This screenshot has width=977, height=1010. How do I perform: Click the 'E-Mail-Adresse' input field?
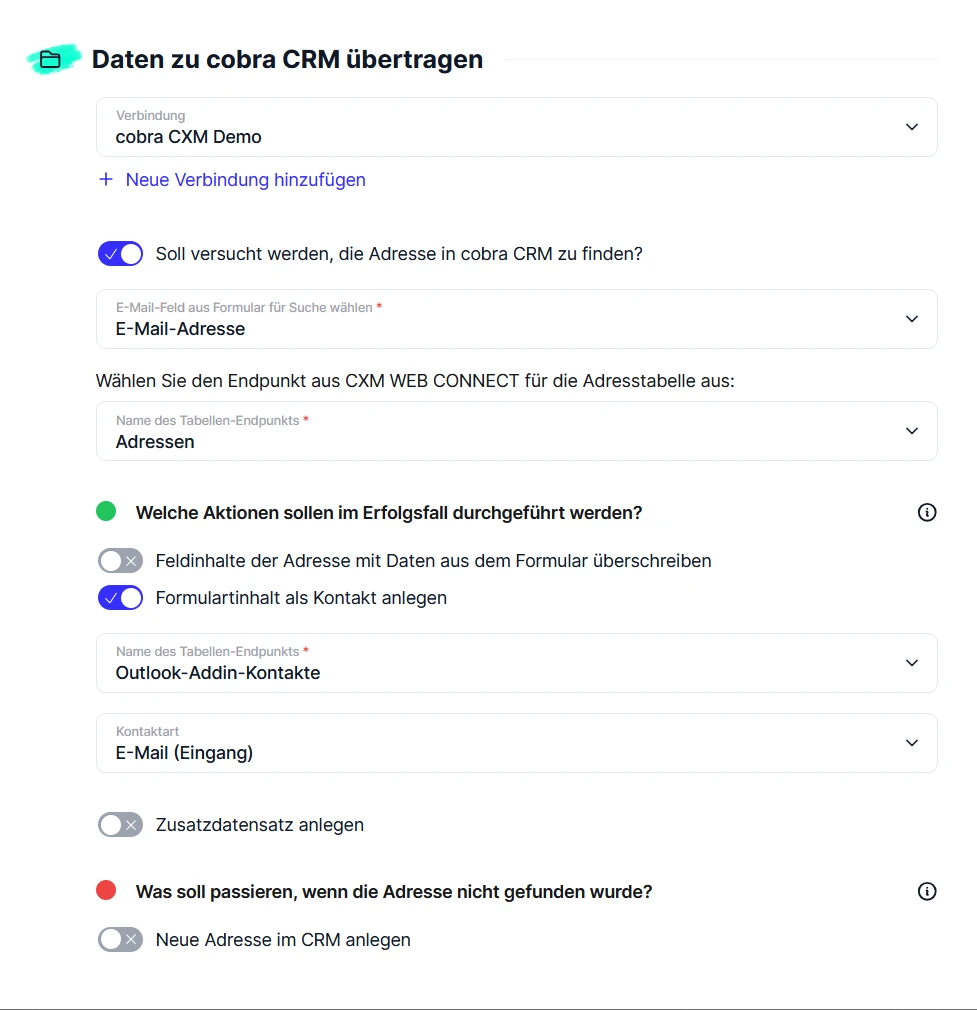coord(400,330)
